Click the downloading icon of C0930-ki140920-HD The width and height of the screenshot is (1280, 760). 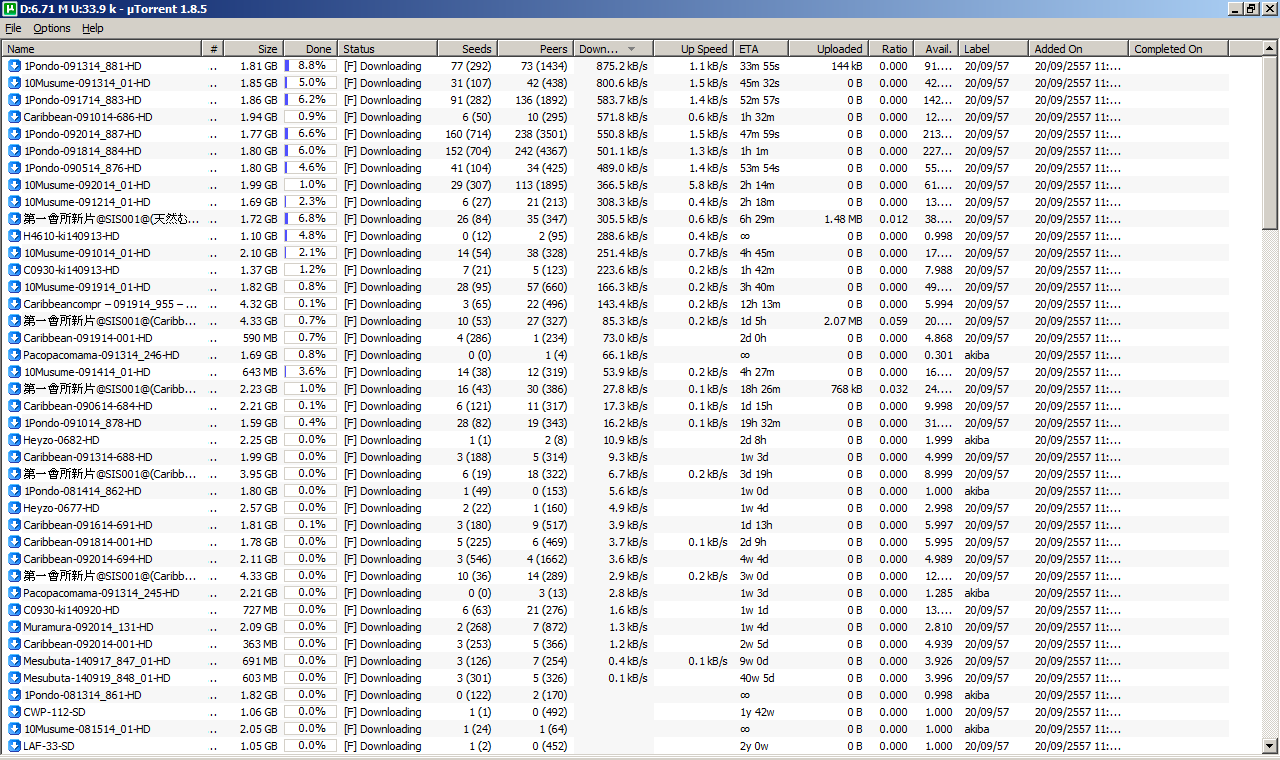[14, 610]
